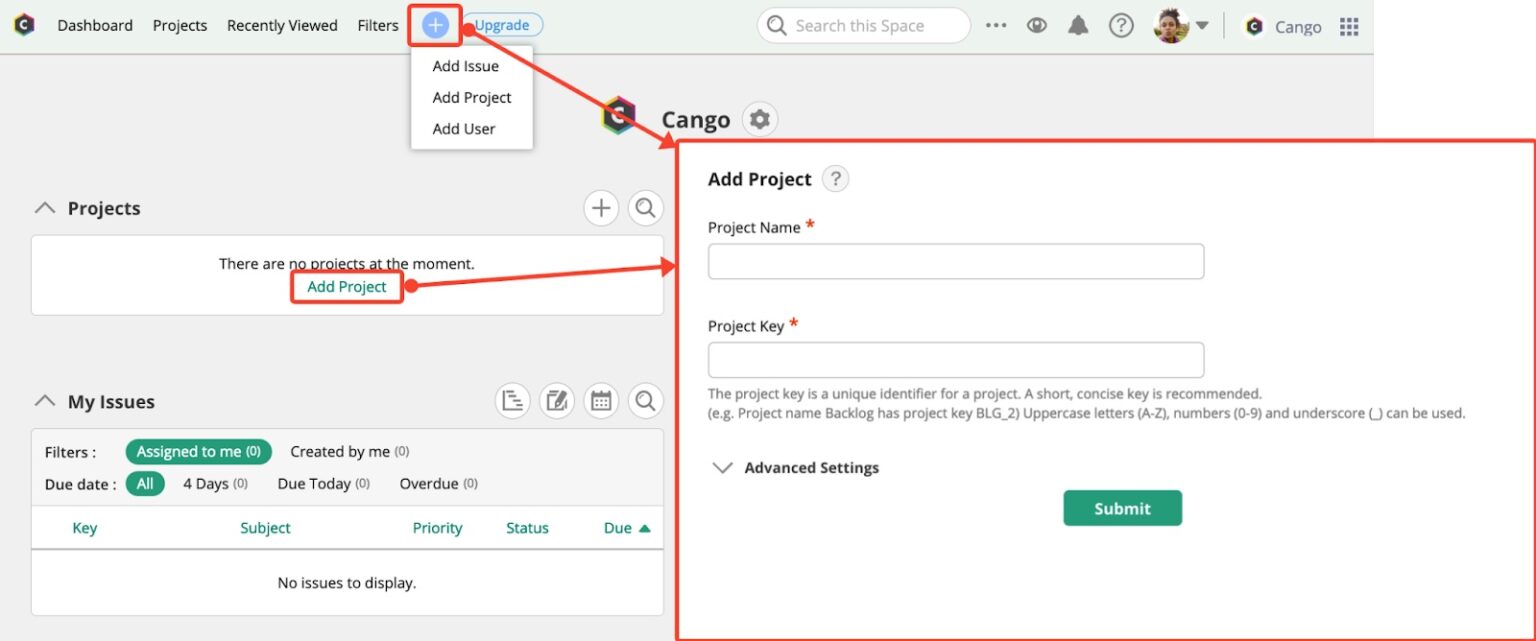Select Add Issue from the plus menu

(x=465, y=66)
